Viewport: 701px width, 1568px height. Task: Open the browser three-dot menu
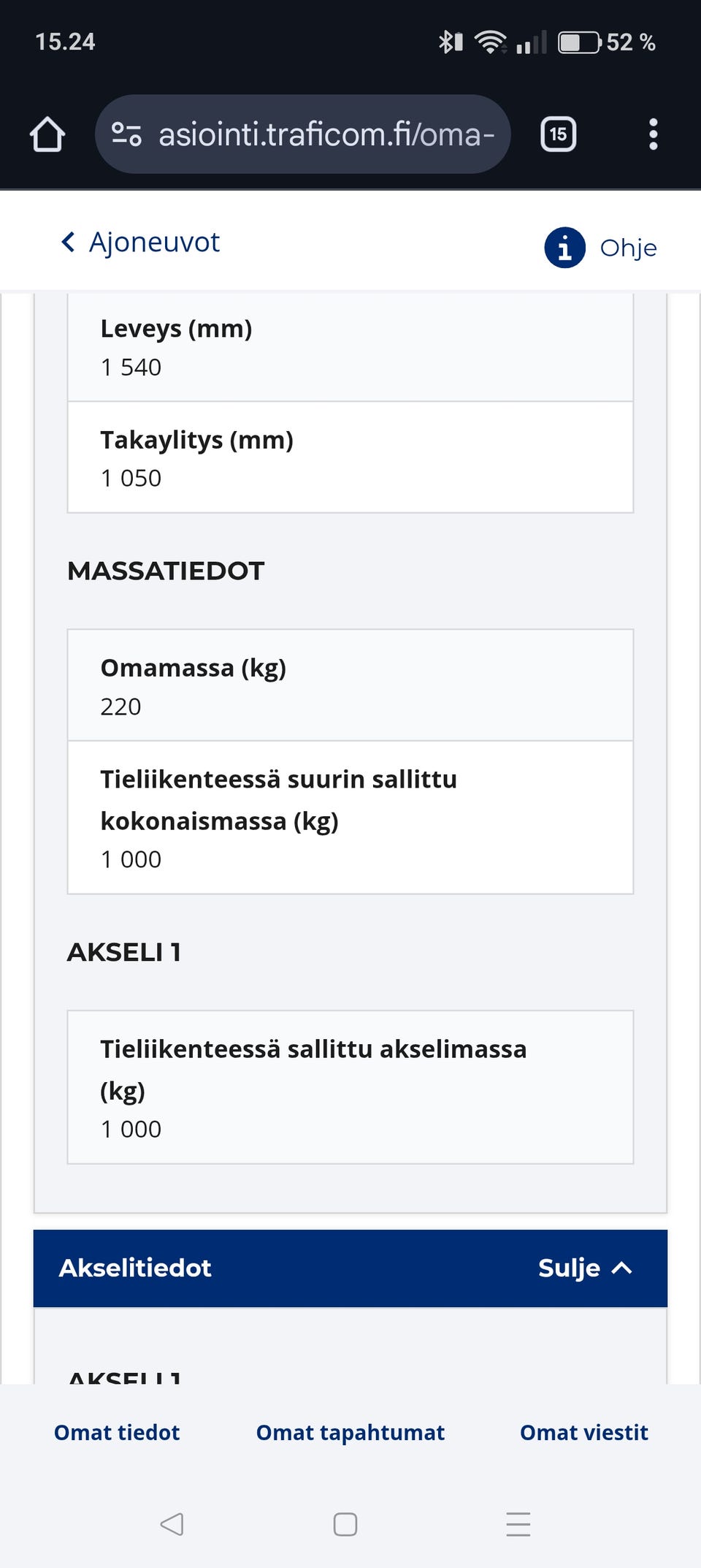[654, 134]
